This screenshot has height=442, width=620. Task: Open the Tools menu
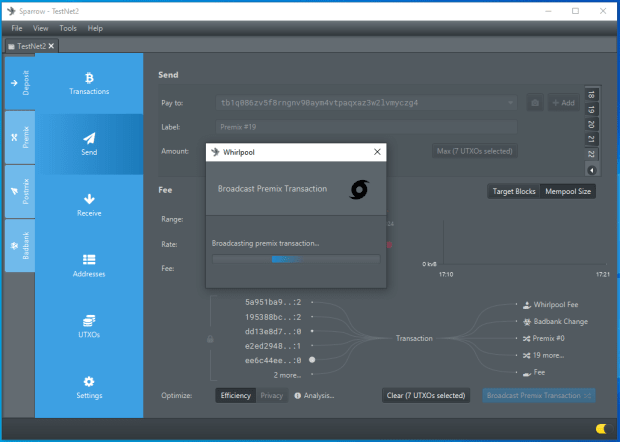point(68,28)
